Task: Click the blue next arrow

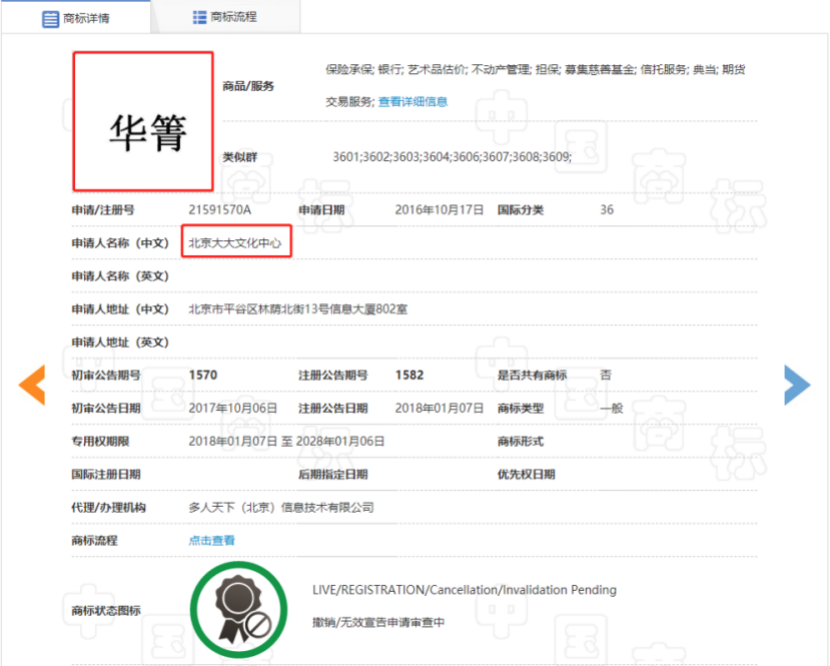Action: point(797,385)
